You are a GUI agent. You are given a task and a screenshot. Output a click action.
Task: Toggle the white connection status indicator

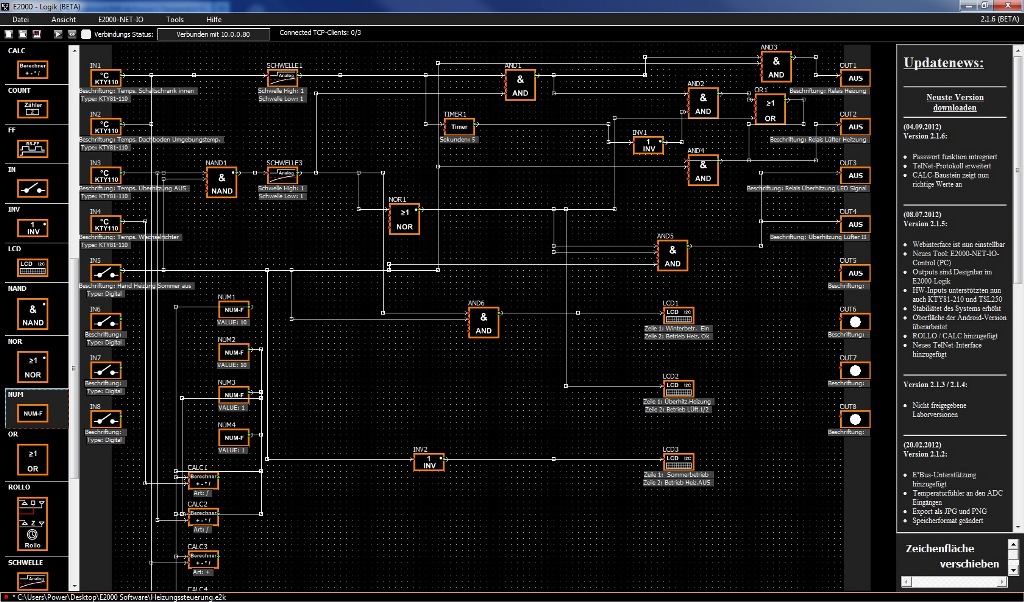tap(86, 33)
